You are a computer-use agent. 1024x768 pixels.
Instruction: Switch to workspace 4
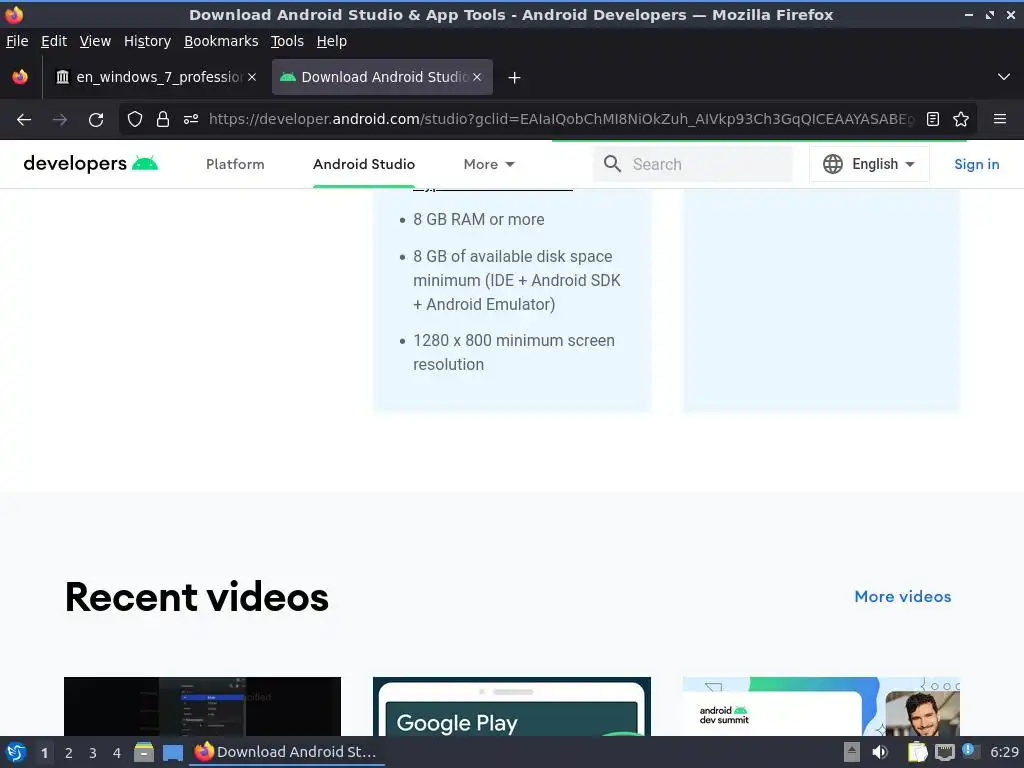pyautogui.click(x=117, y=753)
